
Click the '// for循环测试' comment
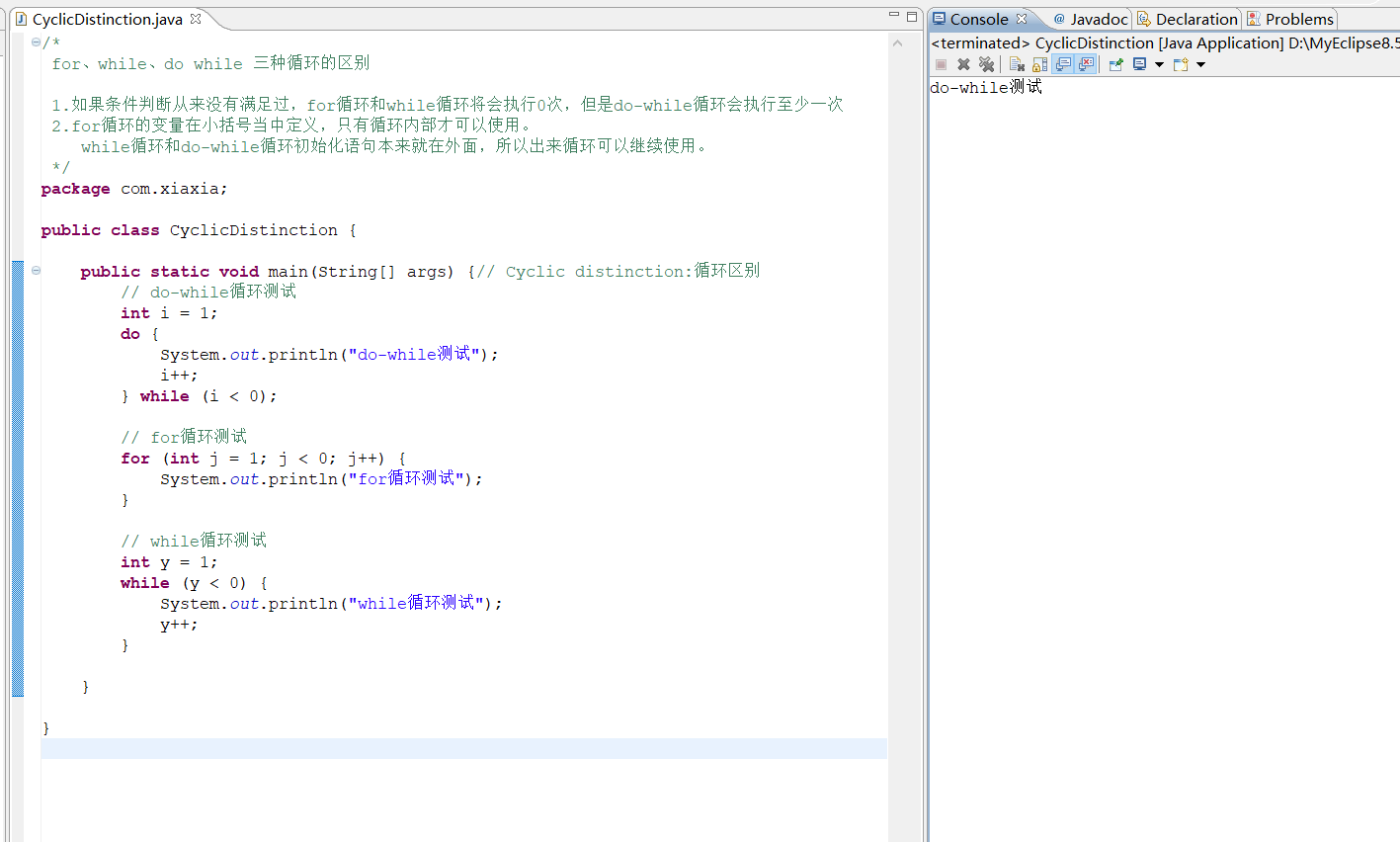pyautogui.click(x=184, y=437)
